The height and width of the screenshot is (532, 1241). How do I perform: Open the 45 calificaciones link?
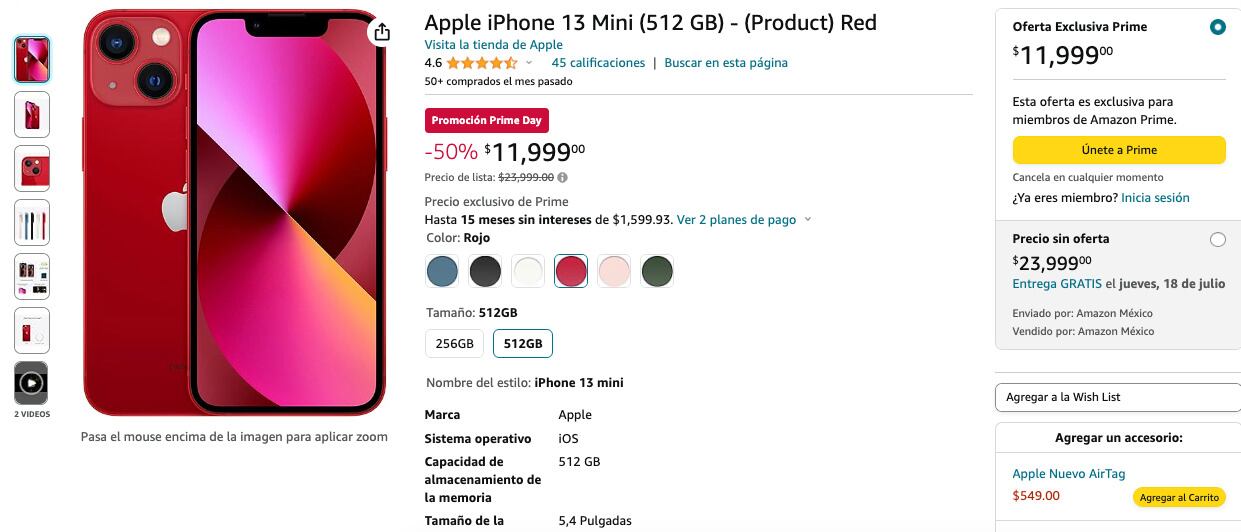[598, 63]
